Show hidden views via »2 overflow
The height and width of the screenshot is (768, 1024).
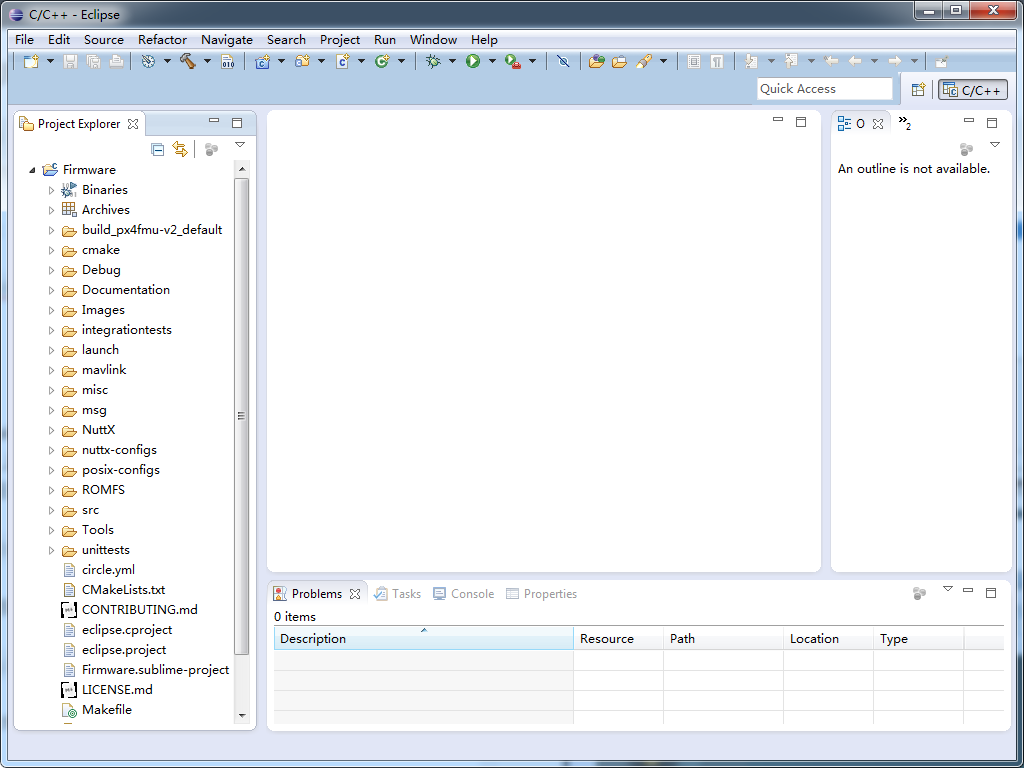(x=904, y=123)
